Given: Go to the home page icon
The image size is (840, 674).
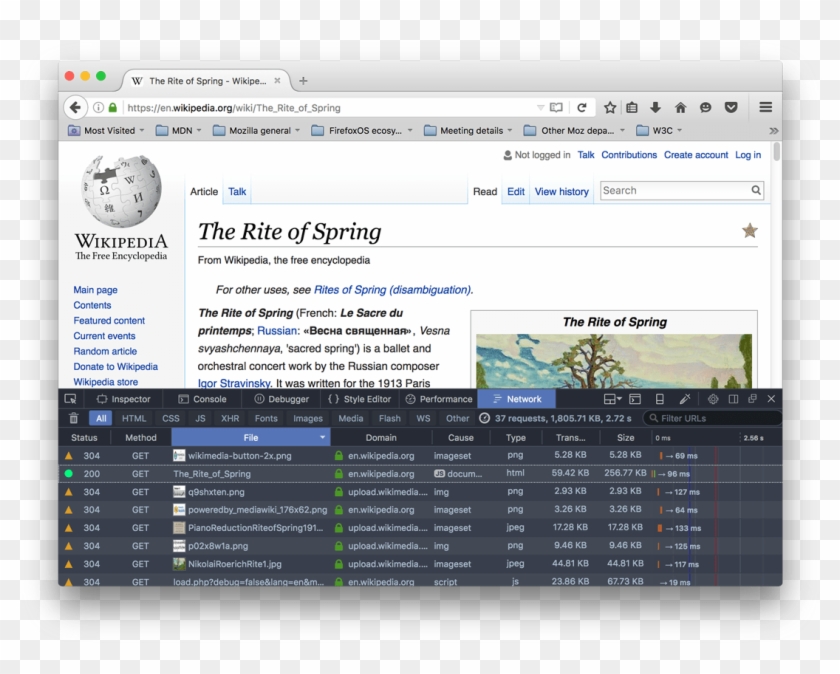Looking at the screenshot, I should (680, 108).
